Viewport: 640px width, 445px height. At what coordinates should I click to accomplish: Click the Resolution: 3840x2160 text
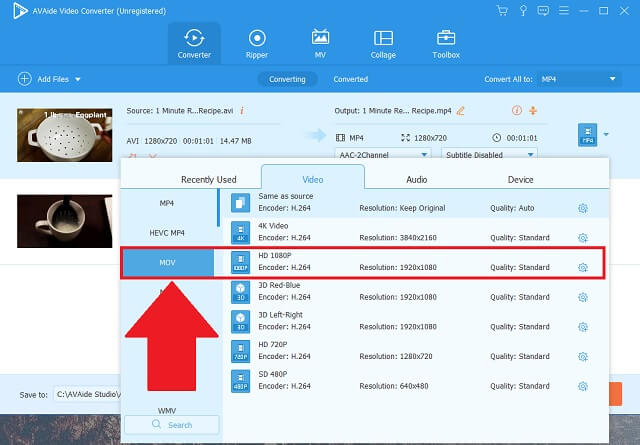tap(398, 238)
